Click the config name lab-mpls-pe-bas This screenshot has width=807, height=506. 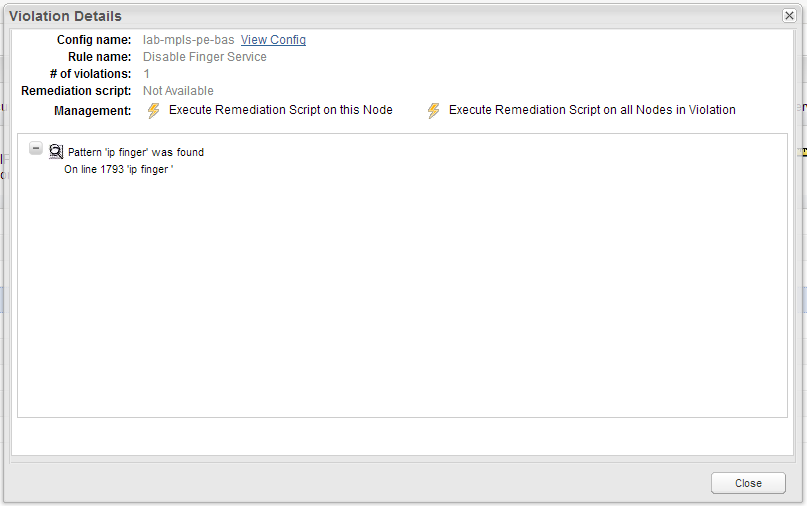point(188,40)
